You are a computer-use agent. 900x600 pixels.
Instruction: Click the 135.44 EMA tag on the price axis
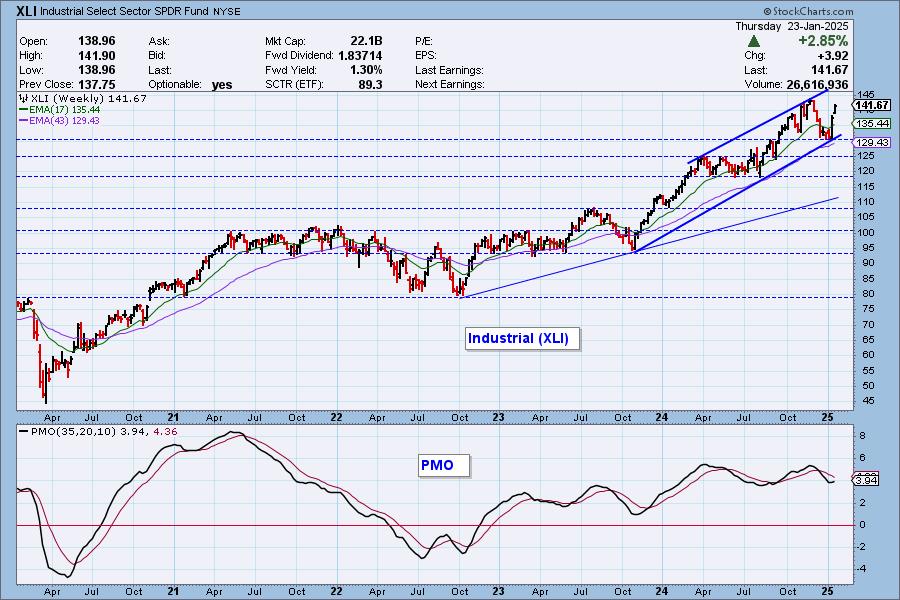872,123
